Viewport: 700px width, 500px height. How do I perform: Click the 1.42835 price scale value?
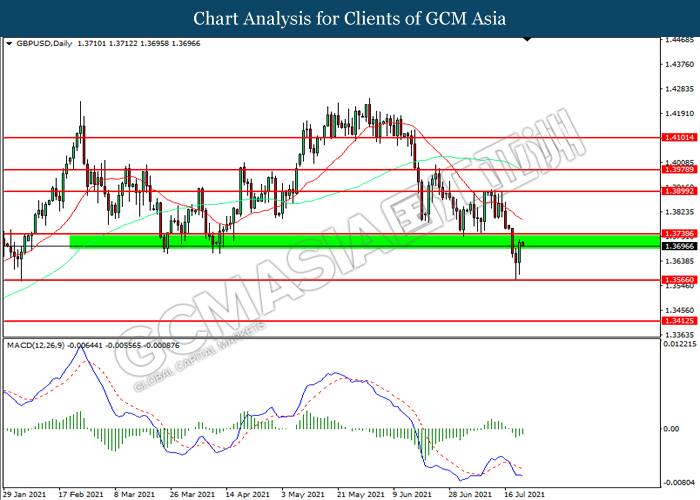click(679, 89)
